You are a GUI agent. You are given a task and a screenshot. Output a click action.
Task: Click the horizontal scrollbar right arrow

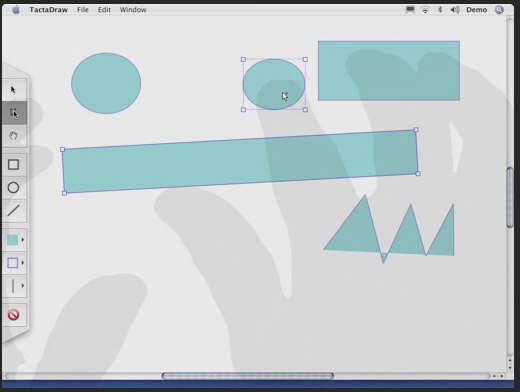502,376
